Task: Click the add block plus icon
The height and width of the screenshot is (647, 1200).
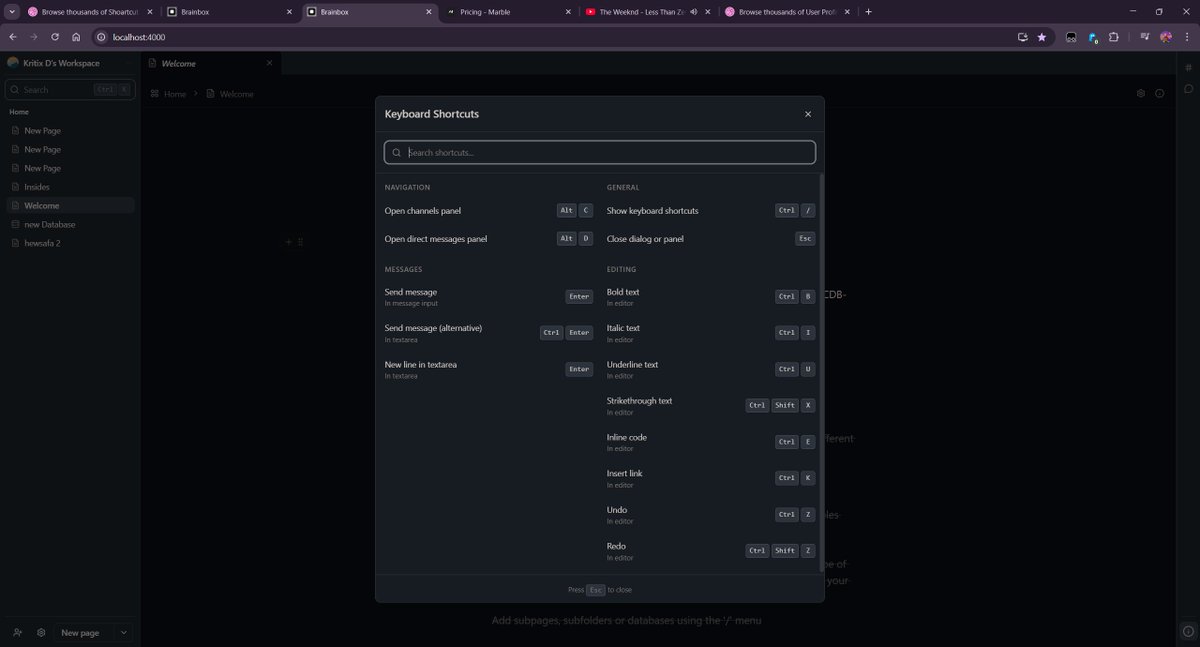Action: point(288,242)
